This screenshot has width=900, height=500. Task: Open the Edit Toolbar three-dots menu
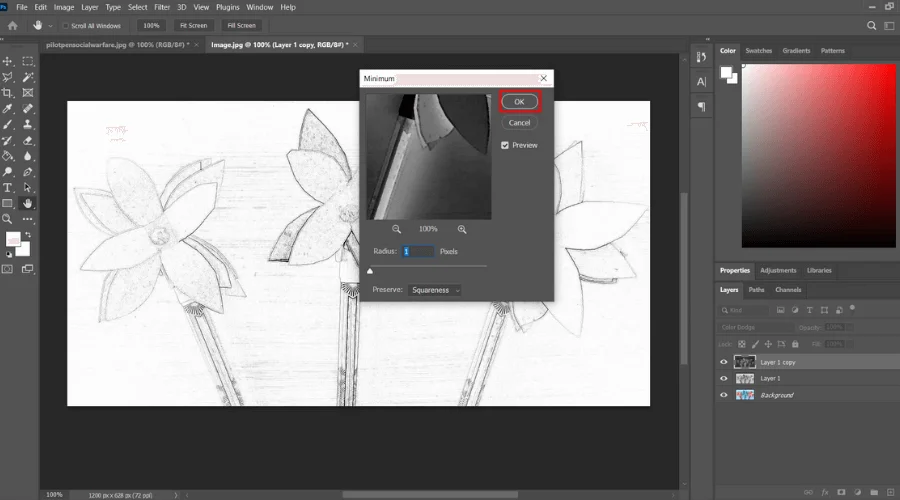pyautogui.click(x=28, y=219)
